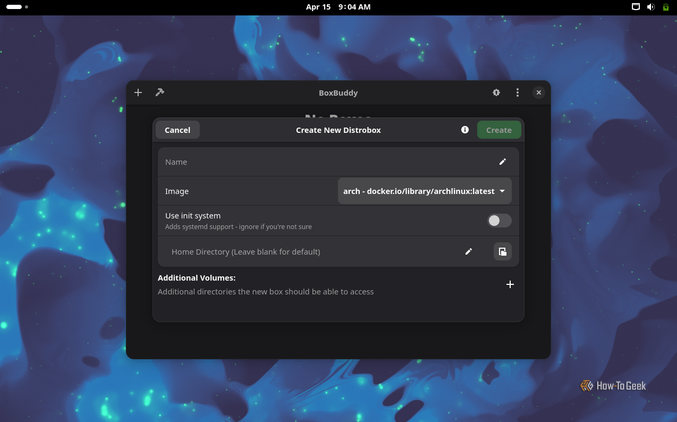Toggle the Use init system switch

500,221
